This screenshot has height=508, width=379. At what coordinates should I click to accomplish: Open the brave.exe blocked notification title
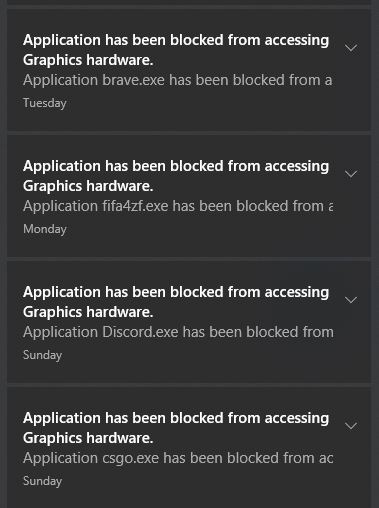(176, 50)
